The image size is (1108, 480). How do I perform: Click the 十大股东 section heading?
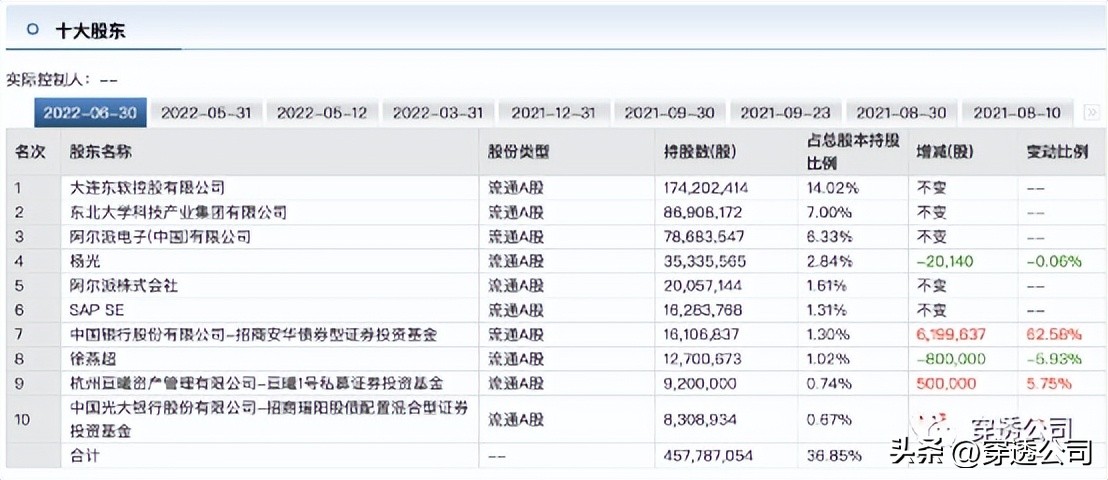click(90, 30)
